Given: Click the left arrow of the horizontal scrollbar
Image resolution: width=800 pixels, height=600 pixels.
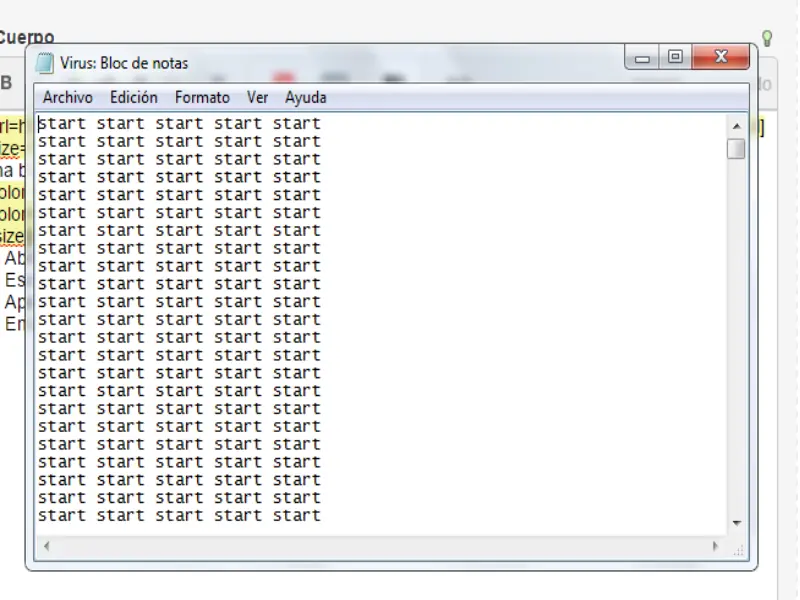Looking at the screenshot, I should pyautogui.click(x=46, y=546).
